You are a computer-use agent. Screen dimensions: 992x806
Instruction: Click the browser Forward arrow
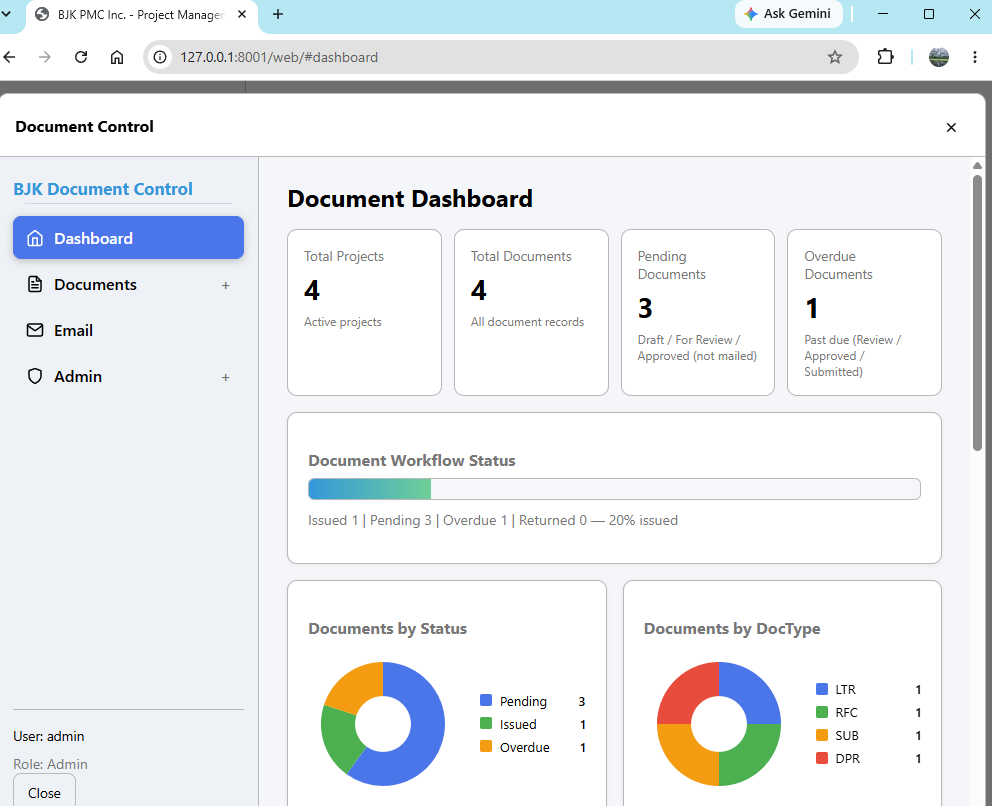44,57
